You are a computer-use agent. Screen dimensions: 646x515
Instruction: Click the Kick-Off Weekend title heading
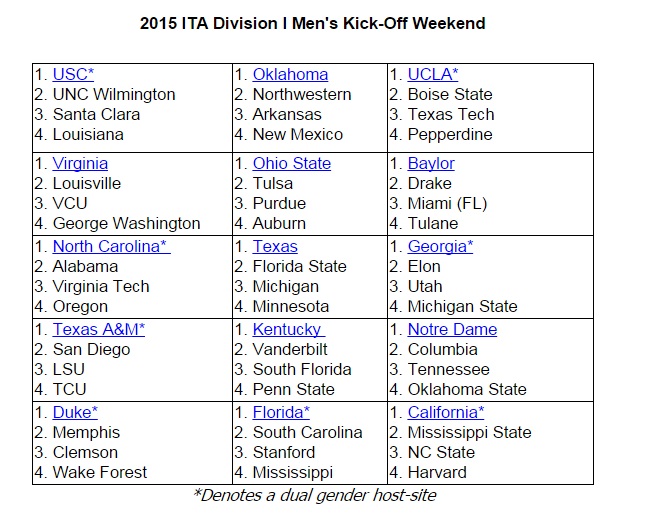click(x=313, y=23)
